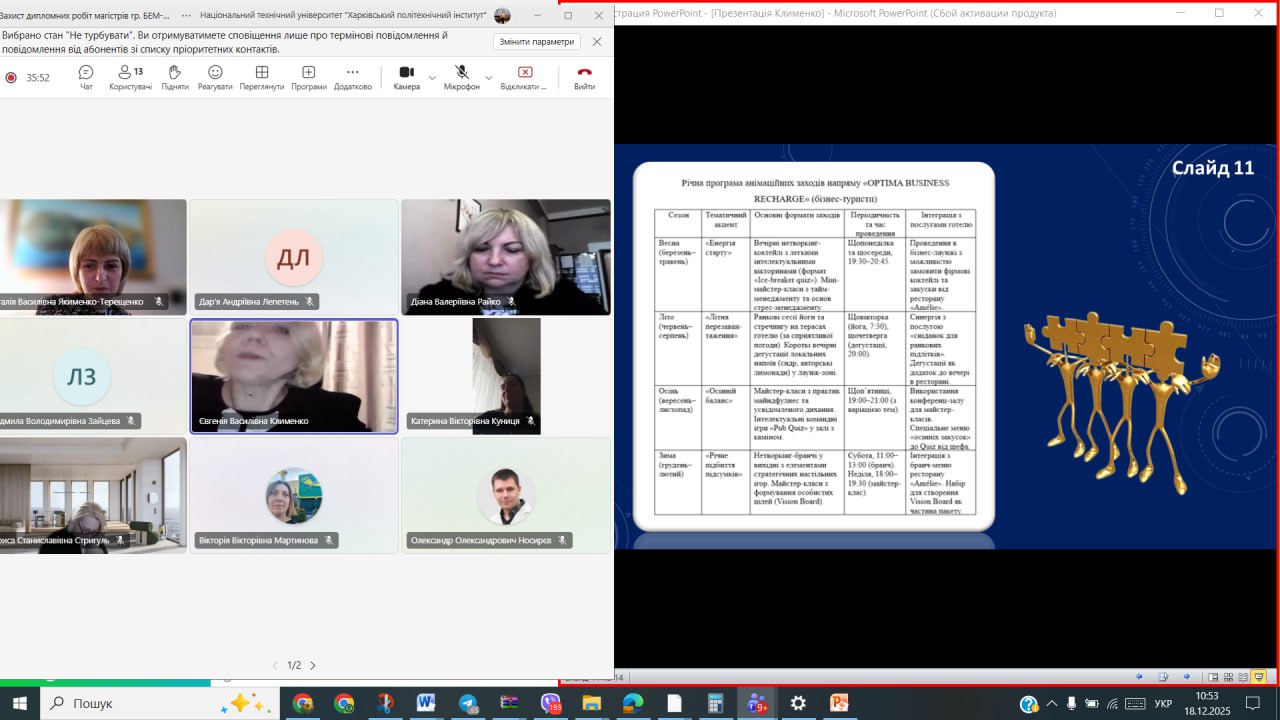The image size is (1280, 720).
Task: Dismiss the Не турбувати notification banner
Action: coord(597,42)
